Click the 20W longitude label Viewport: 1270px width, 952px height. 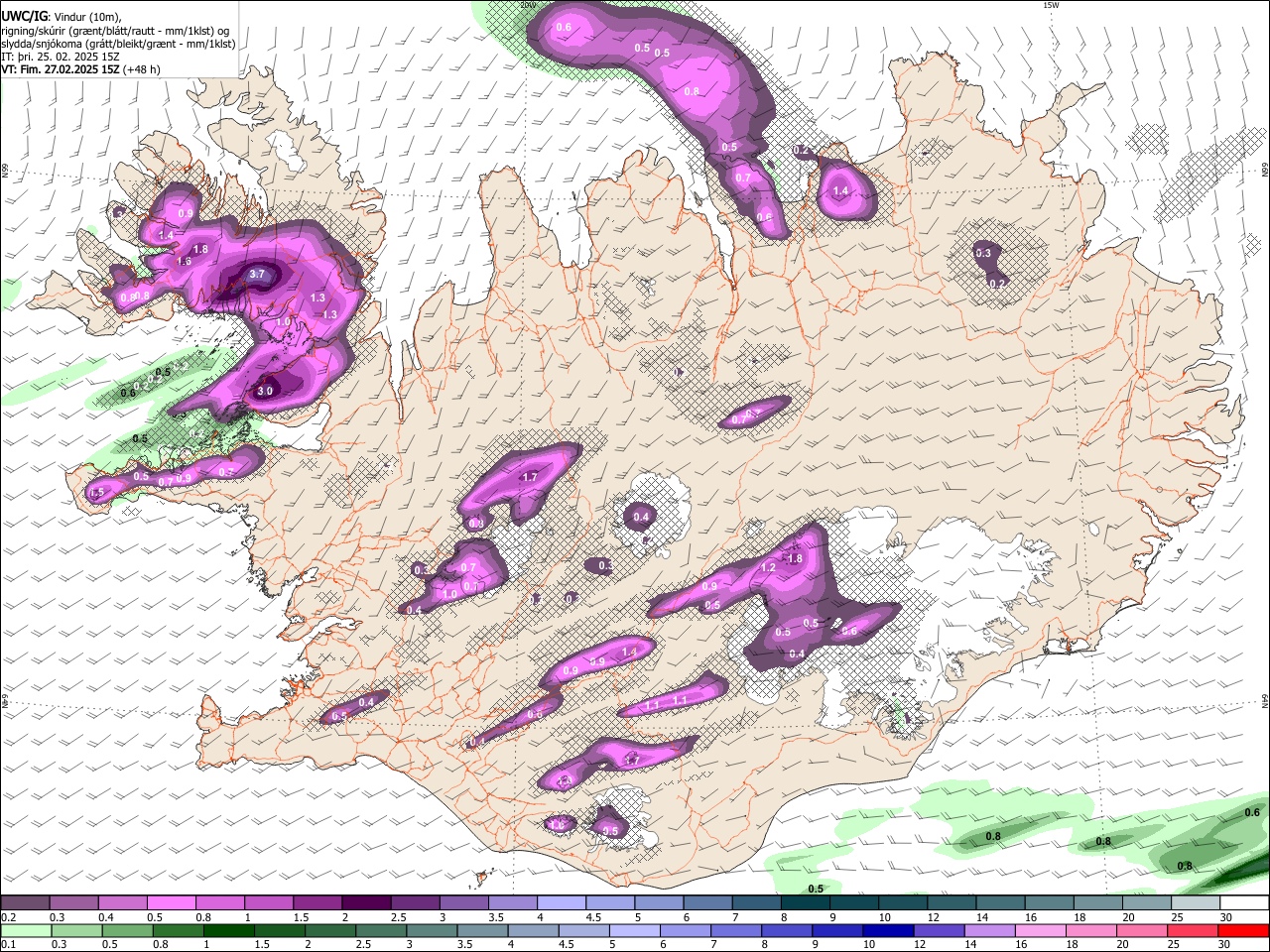(528, 5)
